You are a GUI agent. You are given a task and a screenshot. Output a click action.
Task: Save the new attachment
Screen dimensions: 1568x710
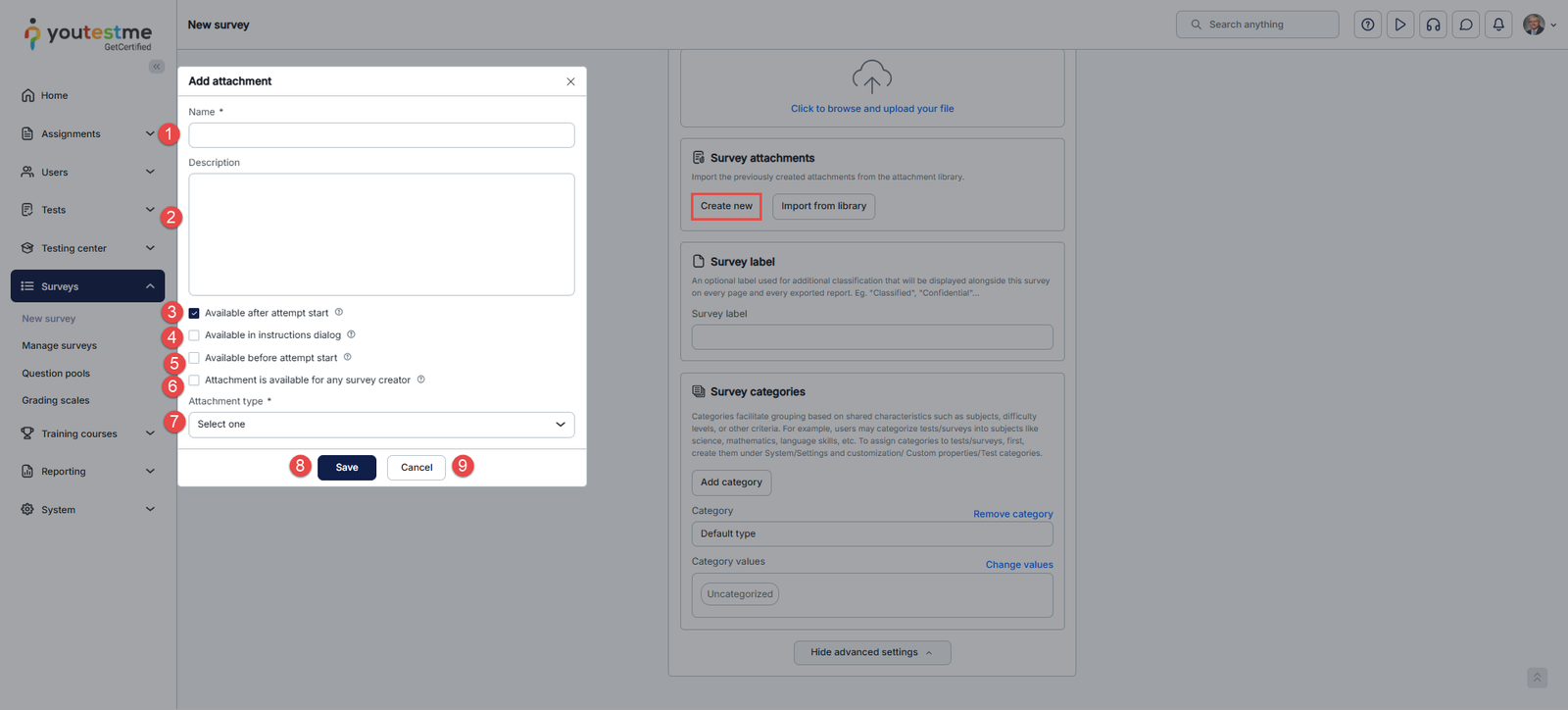tap(347, 468)
